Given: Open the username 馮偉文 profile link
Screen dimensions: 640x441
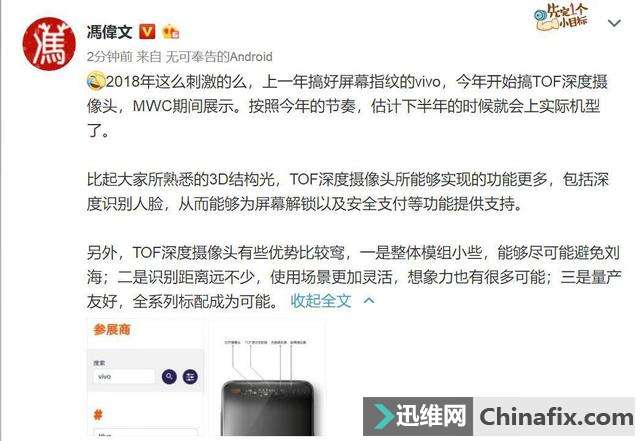Looking at the screenshot, I should [x=109, y=32].
